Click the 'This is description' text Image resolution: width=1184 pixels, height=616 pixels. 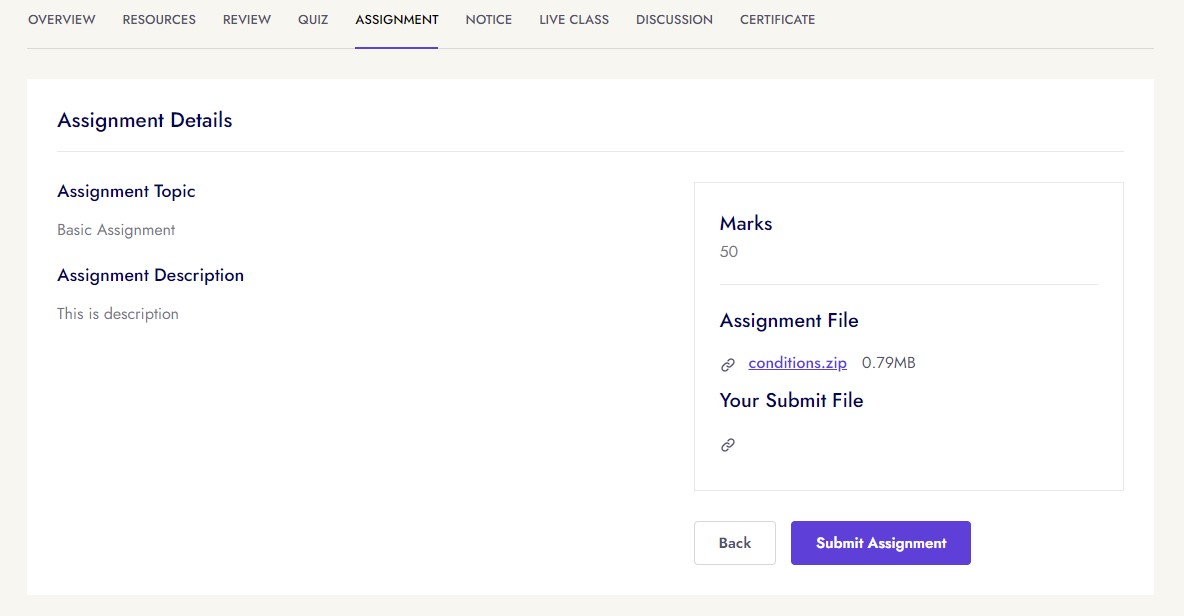(x=118, y=314)
